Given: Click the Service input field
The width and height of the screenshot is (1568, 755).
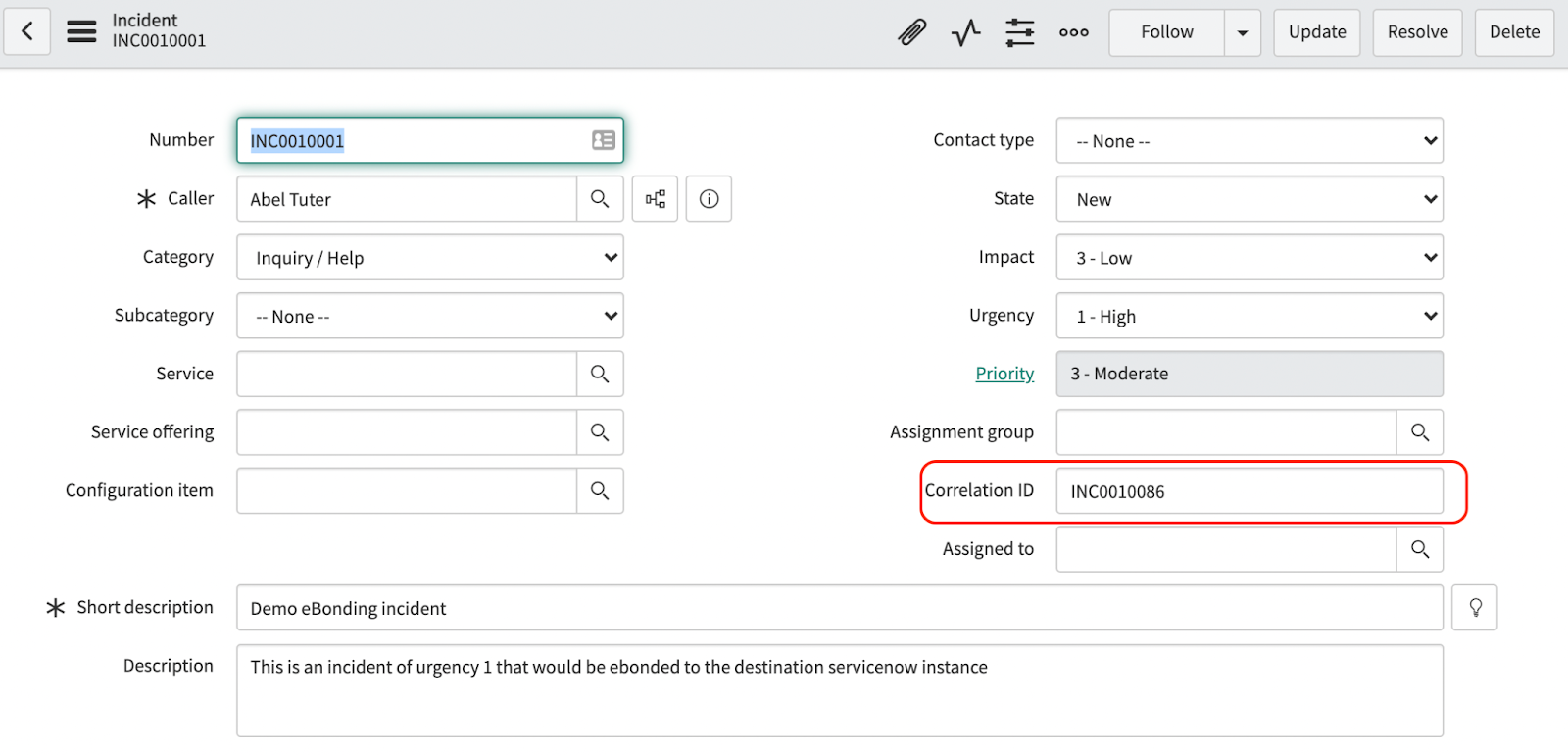Looking at the screenshot, I should pyautogui.click(x=407, y=374).
